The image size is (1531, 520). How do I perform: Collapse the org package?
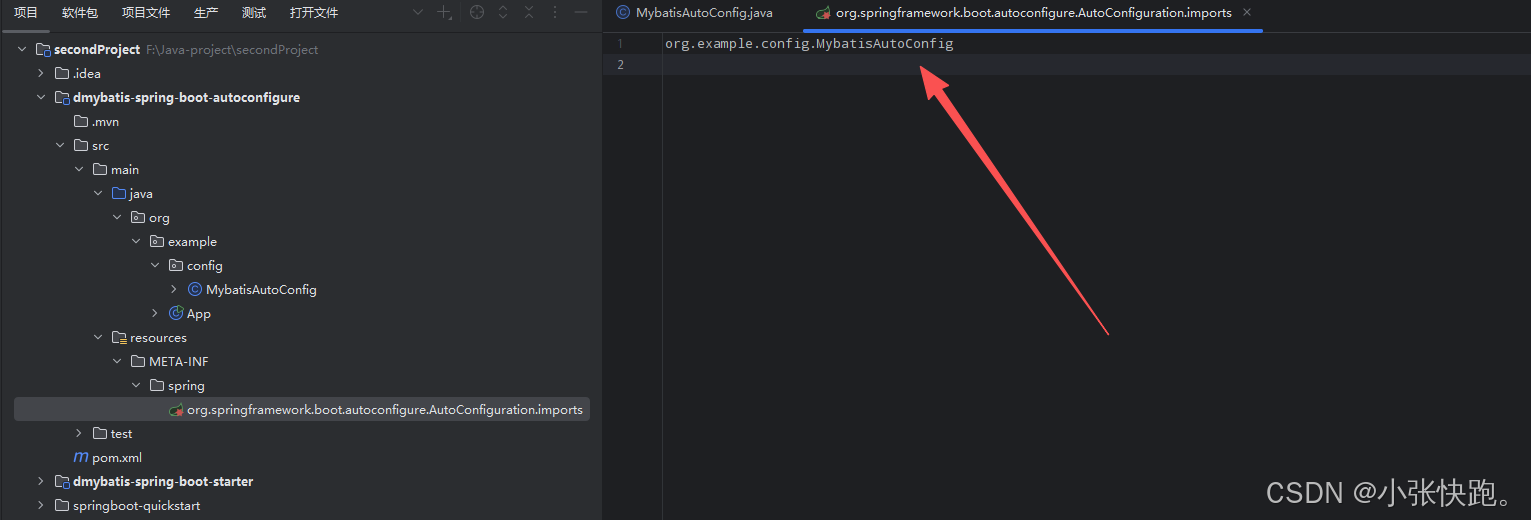pos(117,217)
